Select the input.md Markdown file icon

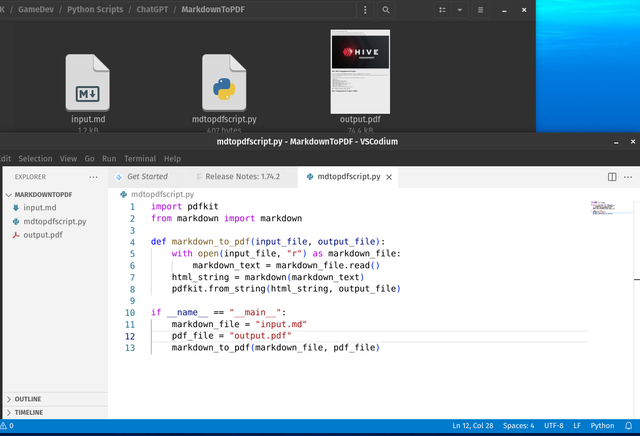[87, 82]
